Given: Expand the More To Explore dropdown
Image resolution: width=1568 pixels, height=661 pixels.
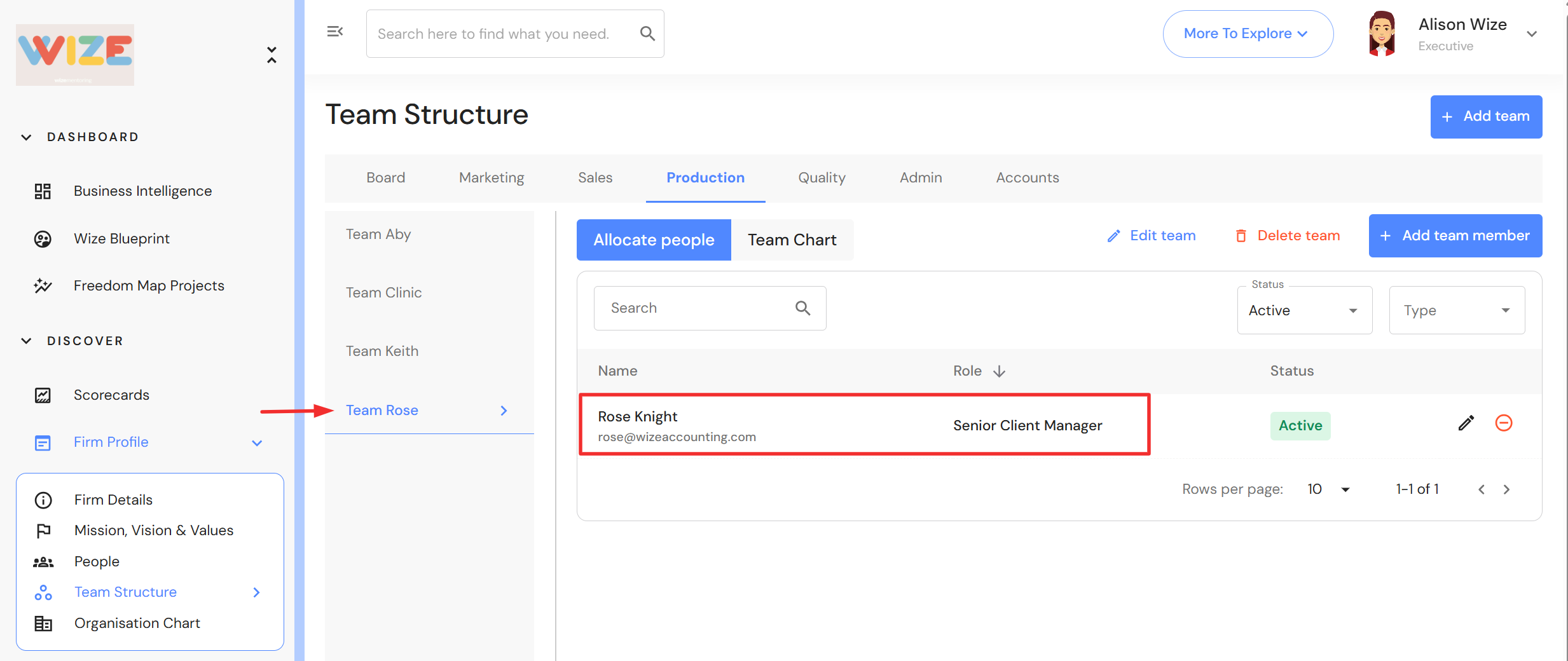Looking at the screenshot, I should pos(1247,34).
